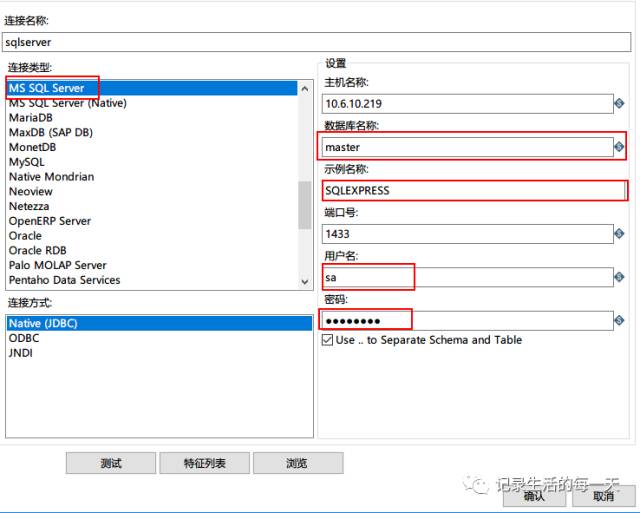The height and width of the screenshot is (513, 640).
Task: Click the 取消 (Cancel) button
Action: point(604,496)
